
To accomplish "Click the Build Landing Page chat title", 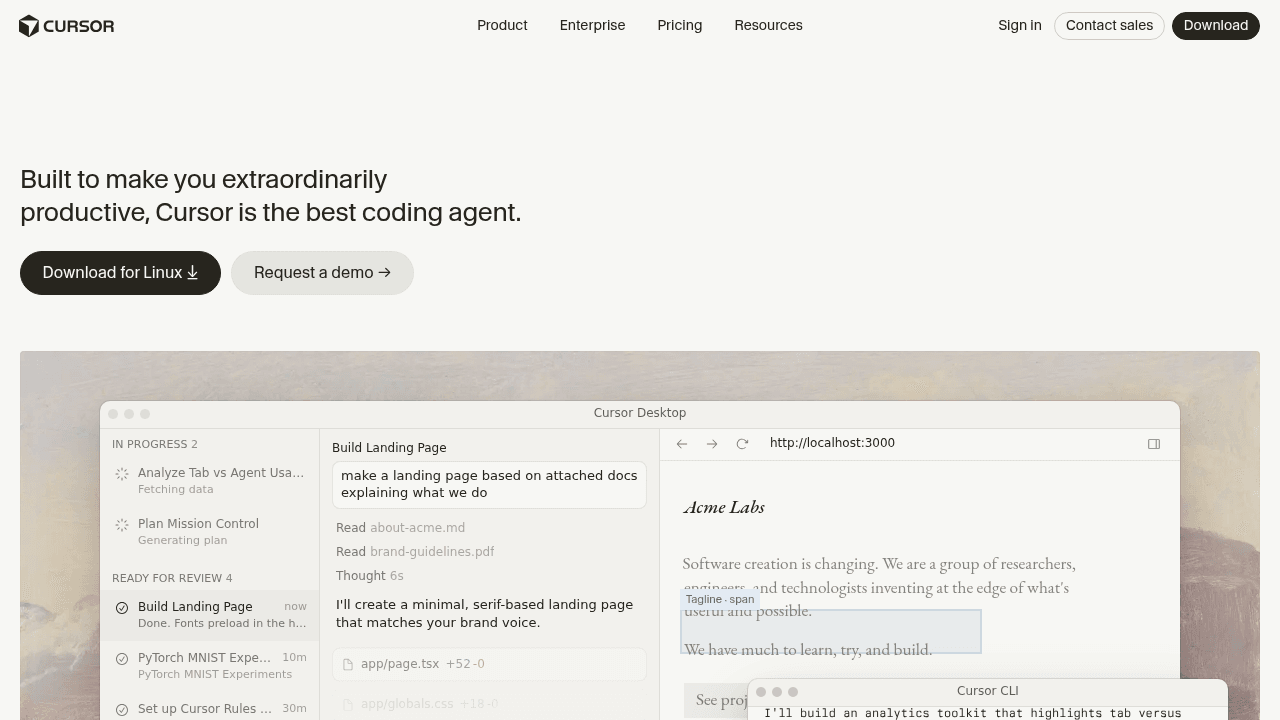I will click(x=389, y=448).
